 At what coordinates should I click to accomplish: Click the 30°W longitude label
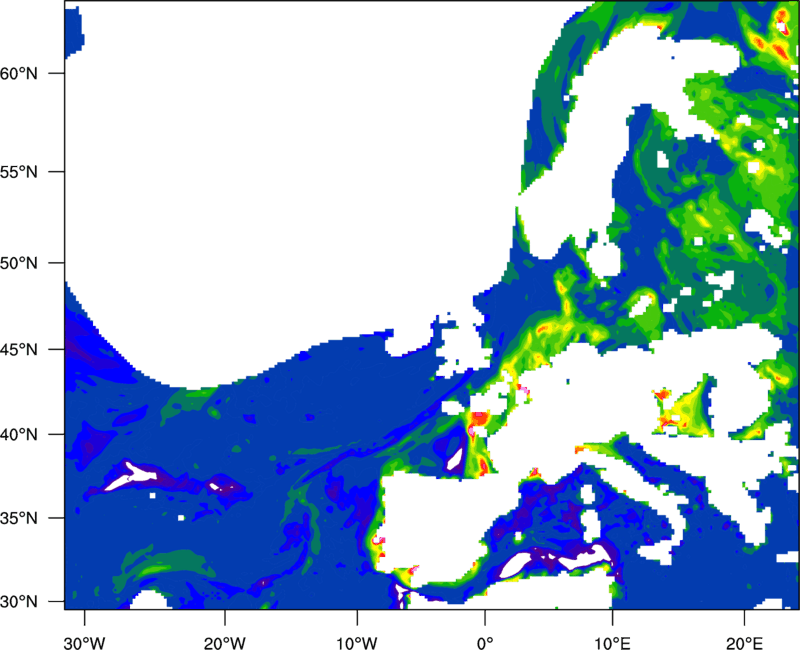(x=85, y=643)
